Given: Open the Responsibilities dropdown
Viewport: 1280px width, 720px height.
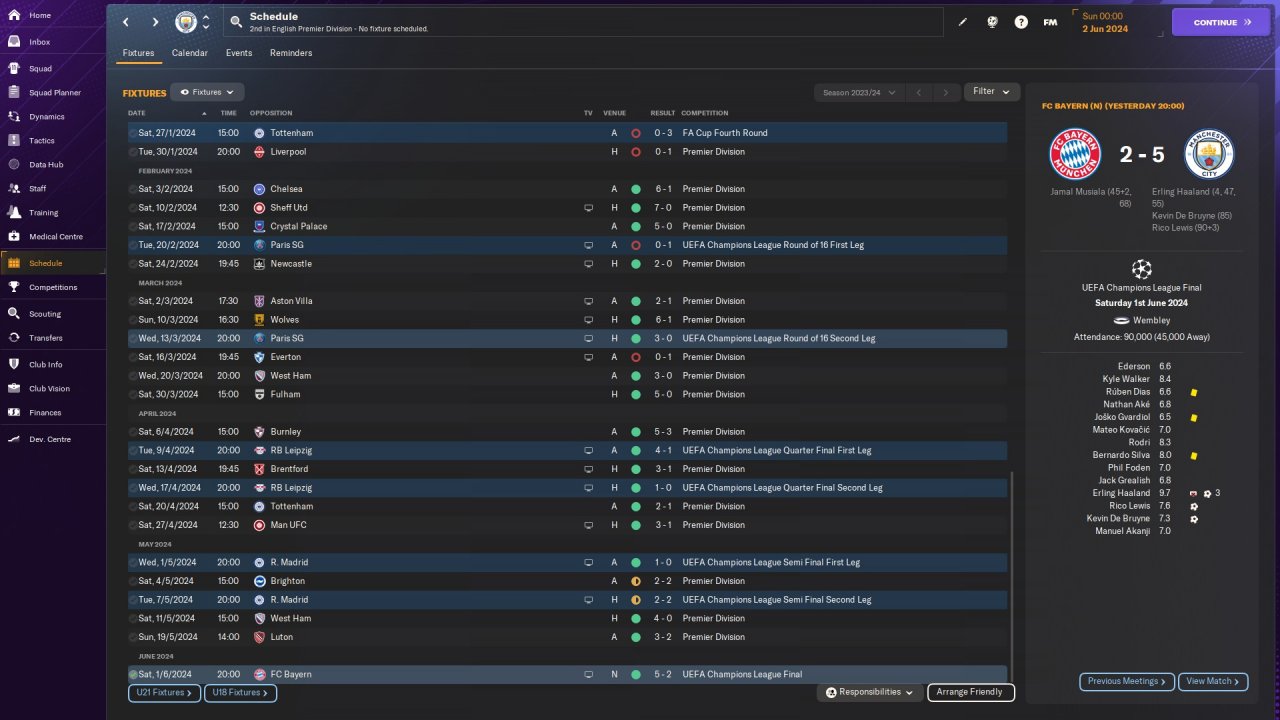Looking at the screenshot, I should pyautogui.click(x=870, y=692).
